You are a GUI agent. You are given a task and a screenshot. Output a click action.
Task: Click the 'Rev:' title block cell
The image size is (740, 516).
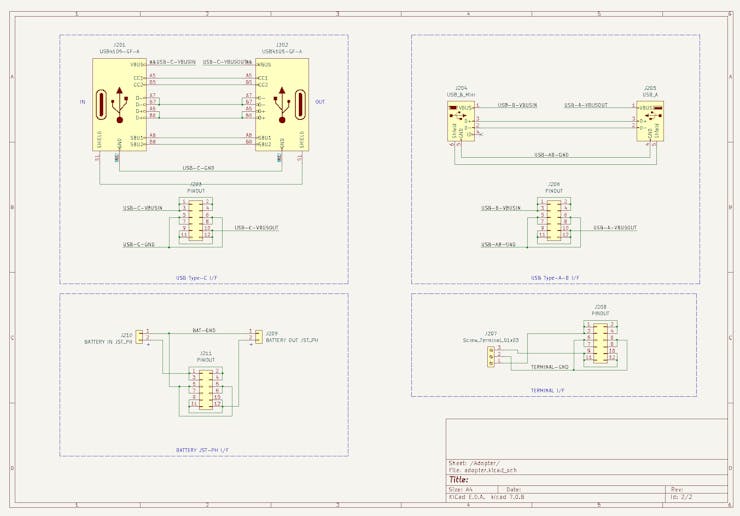(x=676, y=490)
